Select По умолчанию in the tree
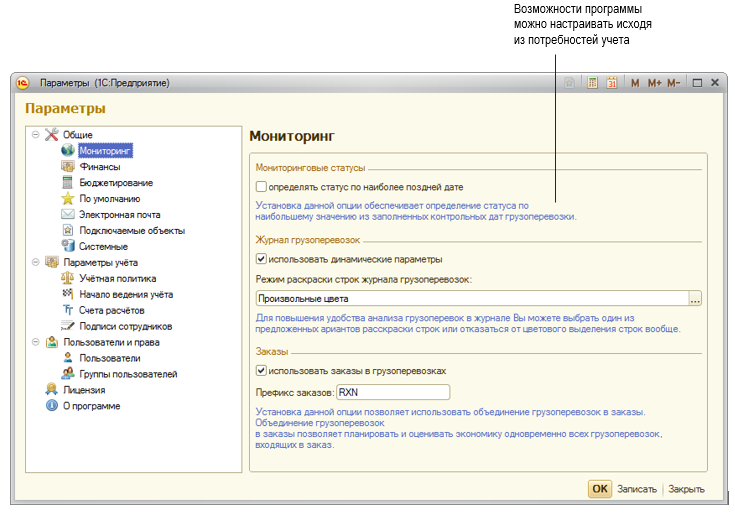The width and height of the screenshot is (735, 513). pyautogui.click(x=110, y=199)
